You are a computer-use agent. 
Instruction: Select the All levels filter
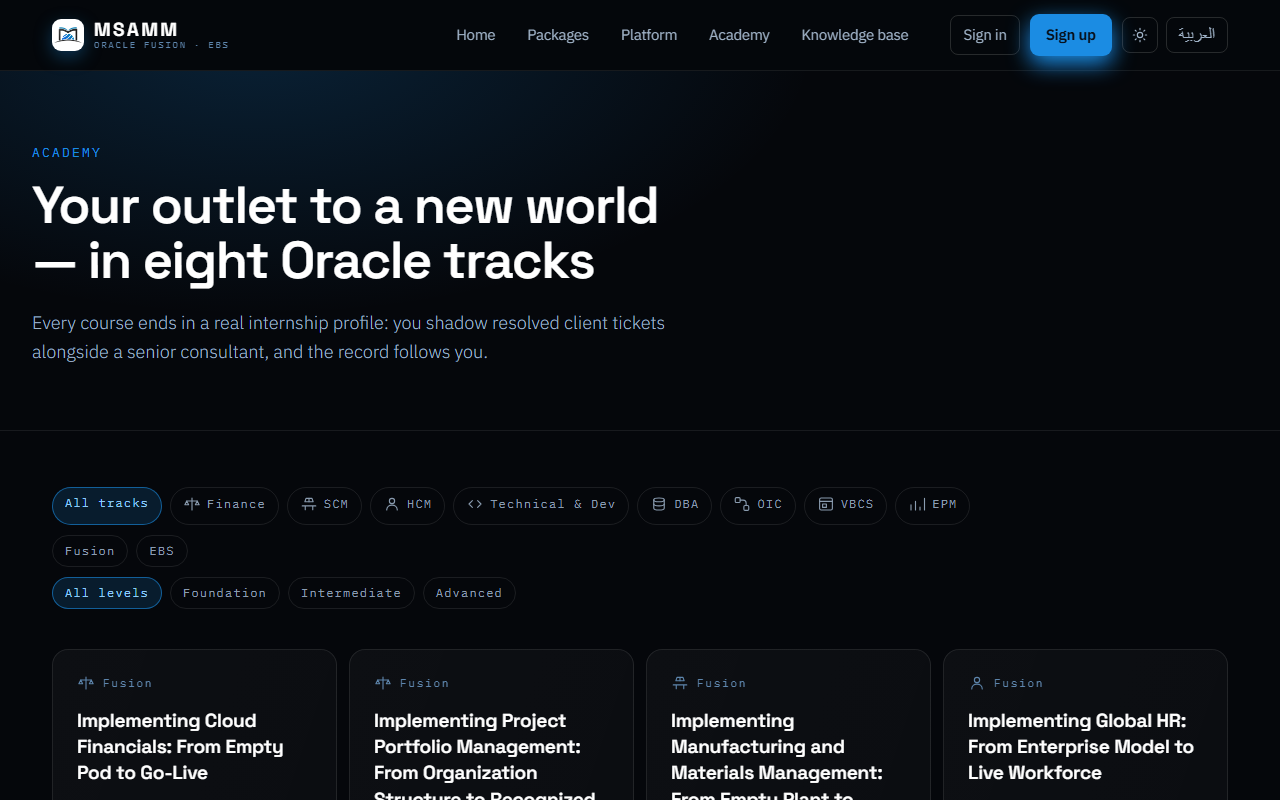point(107,593)
